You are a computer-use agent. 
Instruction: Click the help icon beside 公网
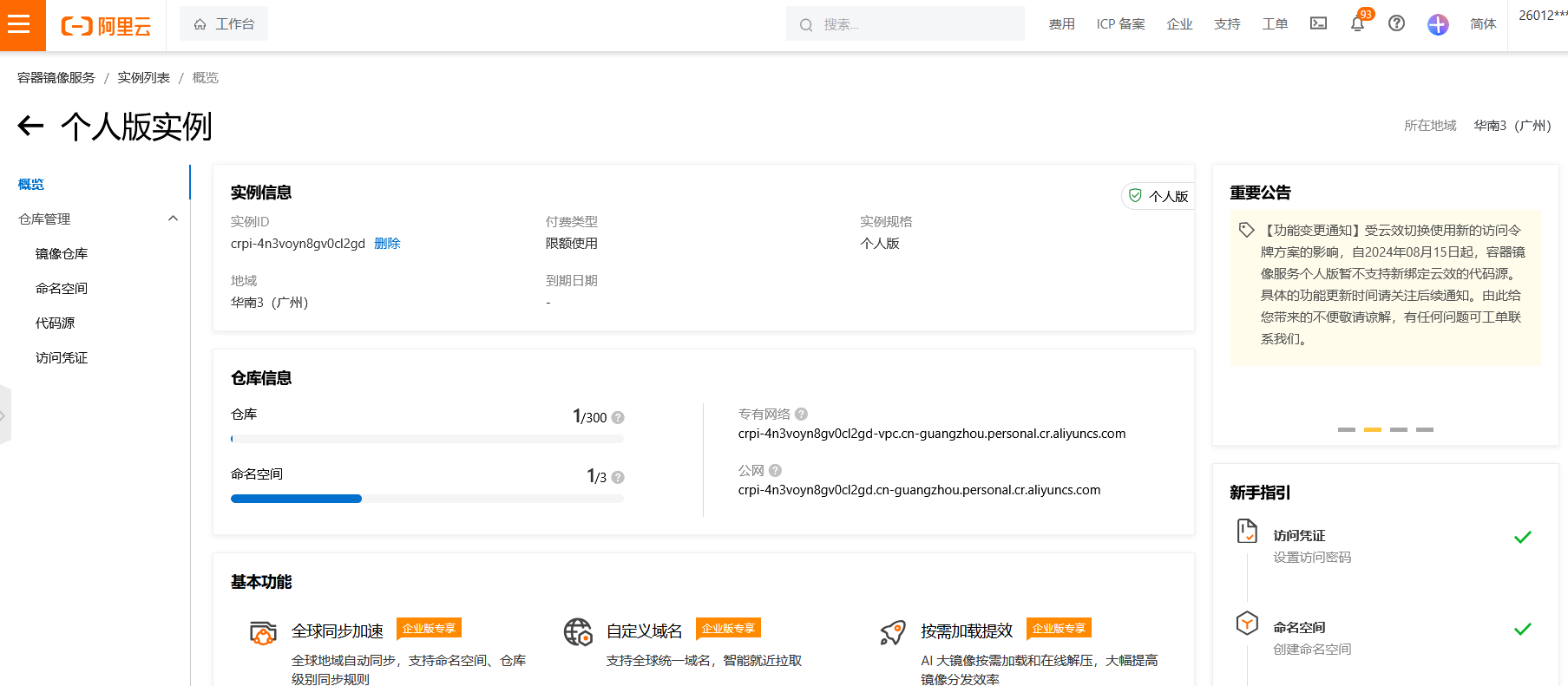775,470
